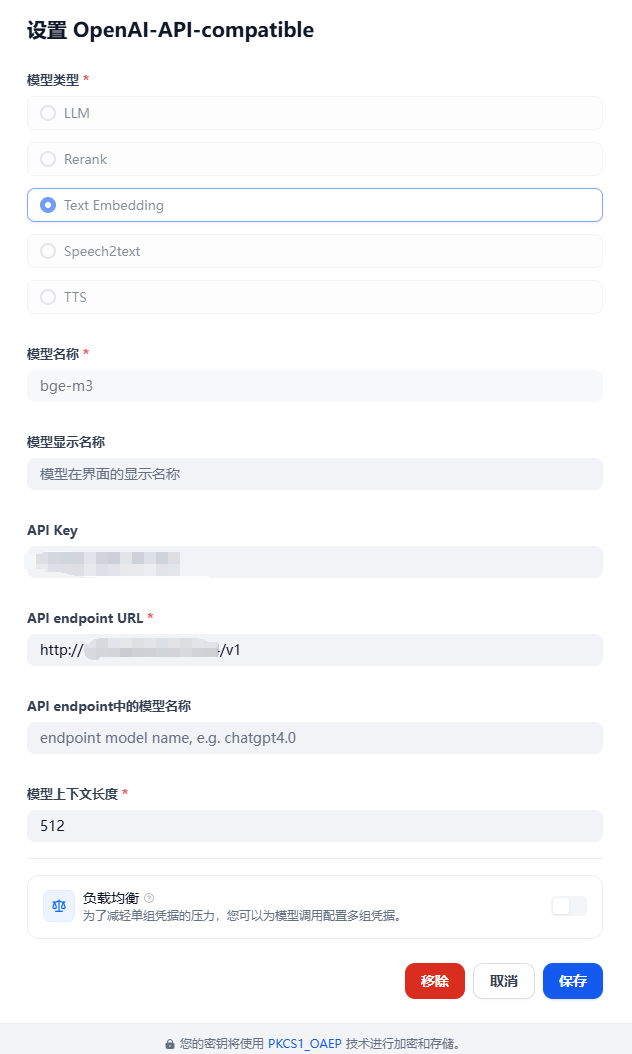Focus the 模型显示名称 input field
The width and height of the screenshot is (632, 1054).
pyautogui.click(x=315, y=474)
